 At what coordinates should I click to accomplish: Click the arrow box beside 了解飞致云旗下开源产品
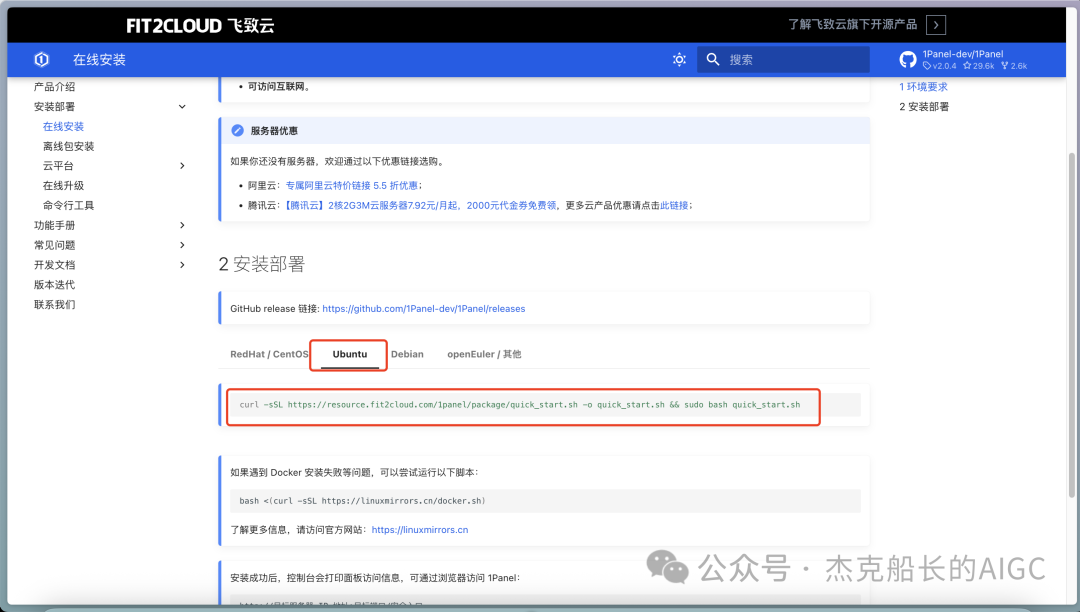[936, 25]
